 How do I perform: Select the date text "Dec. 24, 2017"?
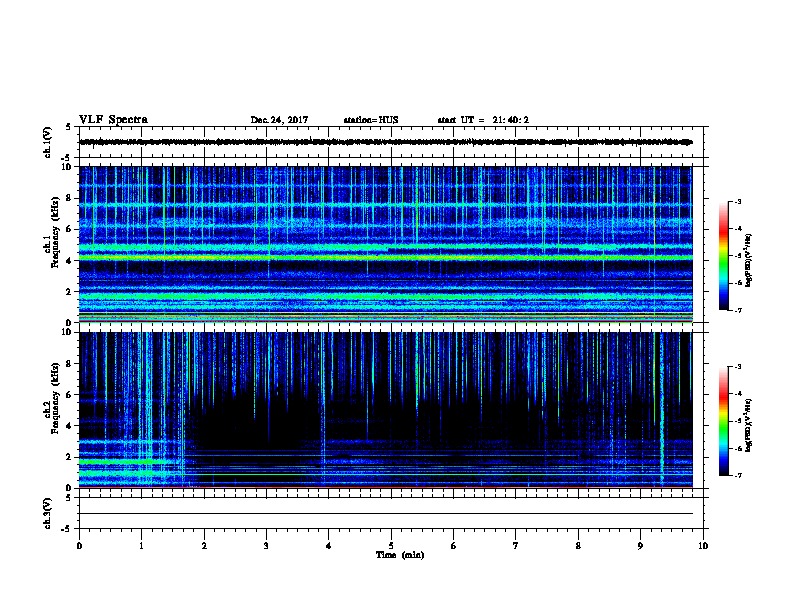pyautogui.click(x=279, y=120)
